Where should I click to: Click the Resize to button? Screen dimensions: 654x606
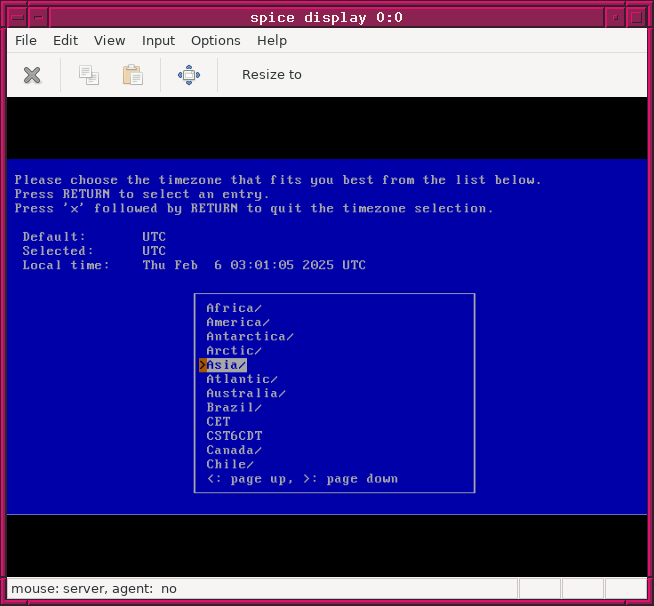[271, 75]
